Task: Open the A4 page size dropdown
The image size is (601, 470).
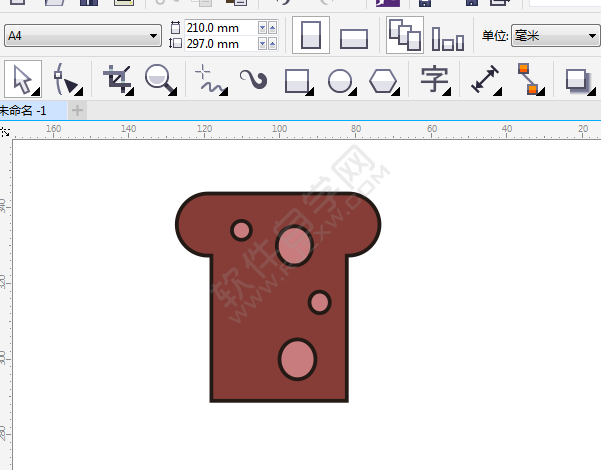Action: (x=83, y=36)
